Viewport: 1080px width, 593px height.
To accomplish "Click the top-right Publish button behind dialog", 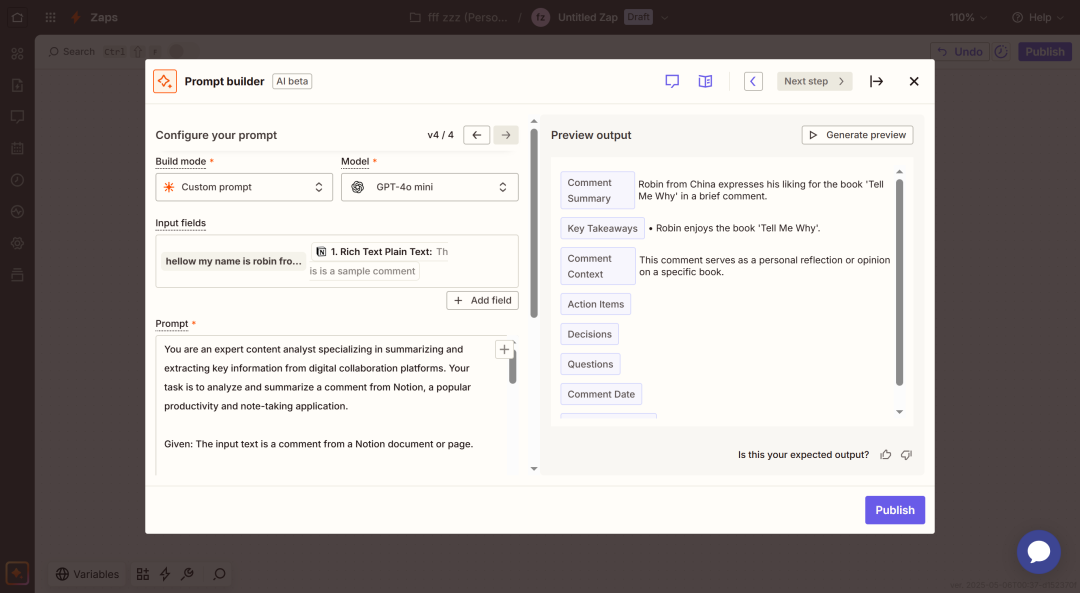I will coord(1045,52).
